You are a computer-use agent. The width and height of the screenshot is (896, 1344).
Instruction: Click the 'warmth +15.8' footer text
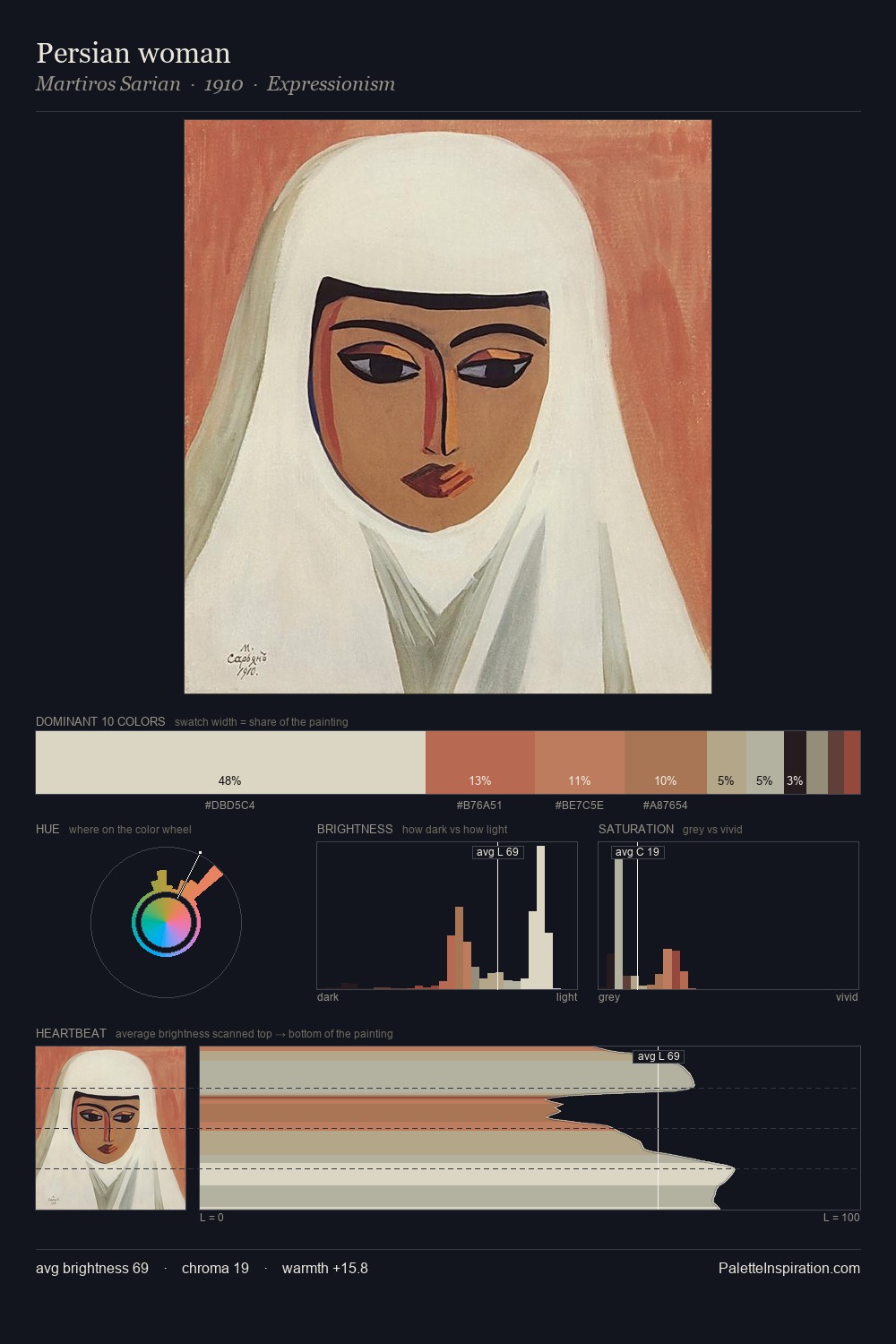pyautogui.click(x=325, y=1269)
